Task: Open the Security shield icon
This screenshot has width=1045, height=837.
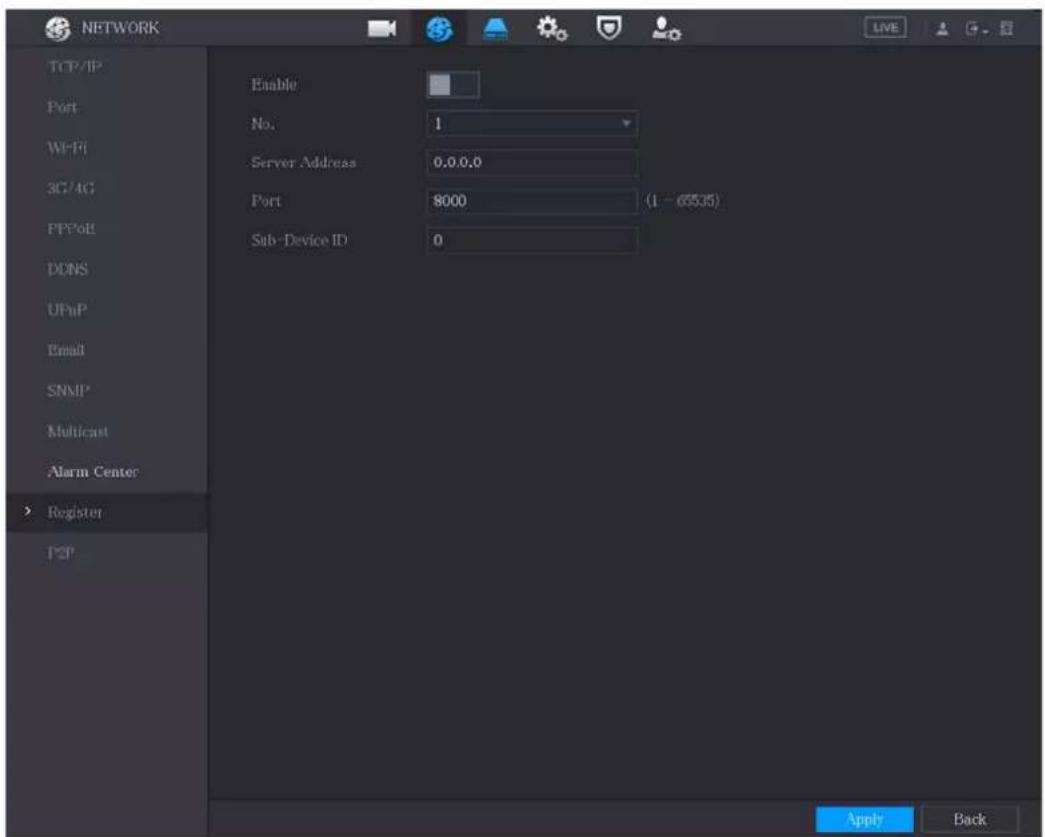Action: coord(608,28)
